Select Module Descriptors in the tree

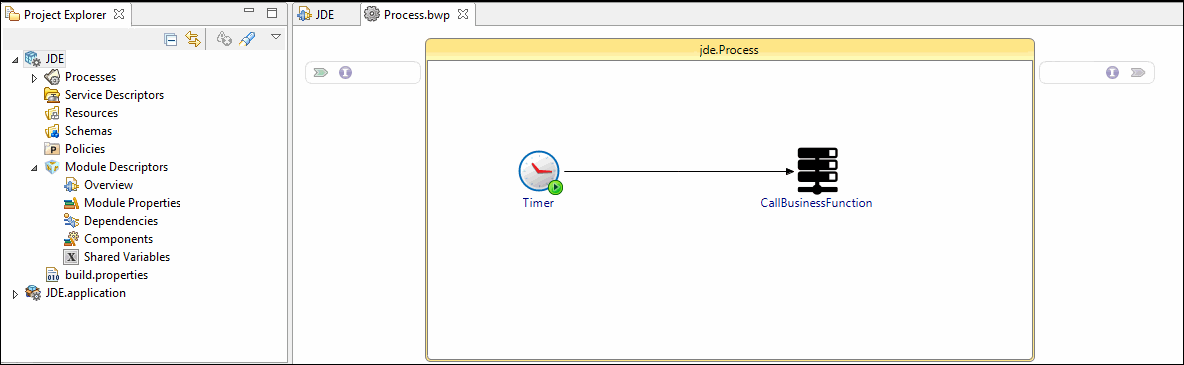click(116, 166)
